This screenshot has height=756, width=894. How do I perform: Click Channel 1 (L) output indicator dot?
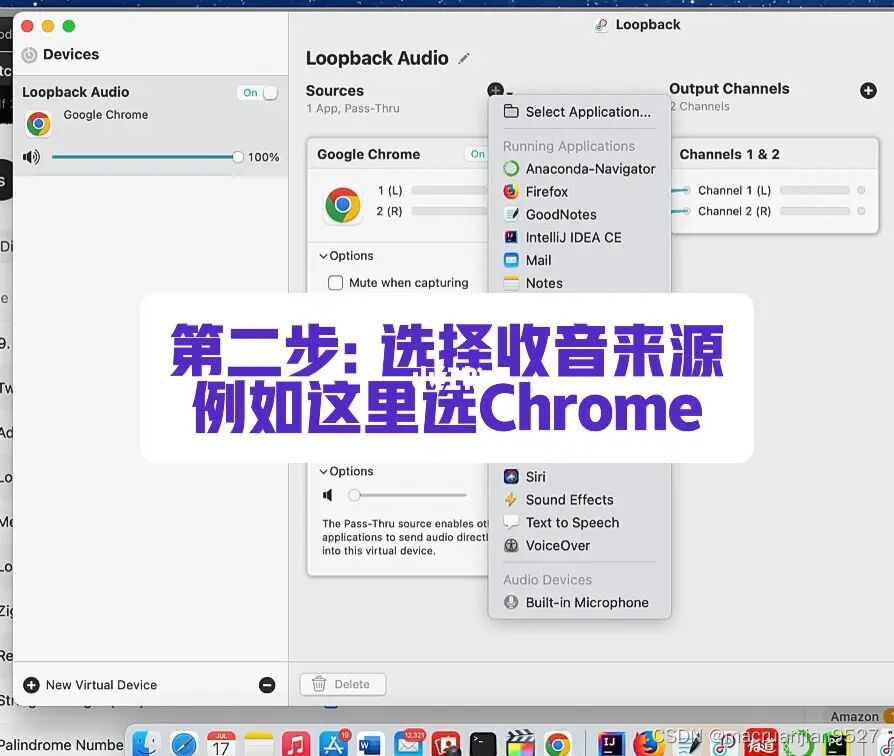coord(861,190)
